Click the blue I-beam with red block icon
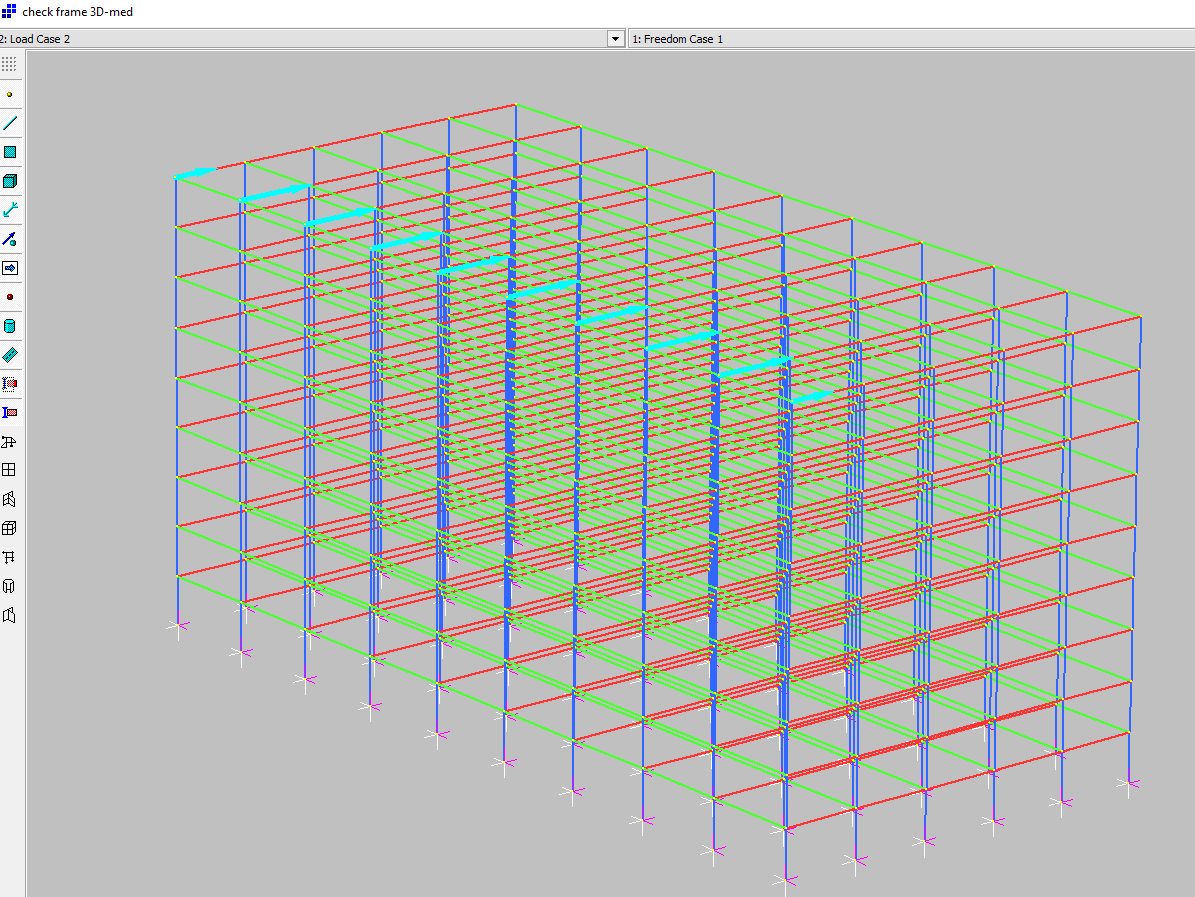Image resolution: width=1195 pixels, height=897 pixels. point(10,412)
